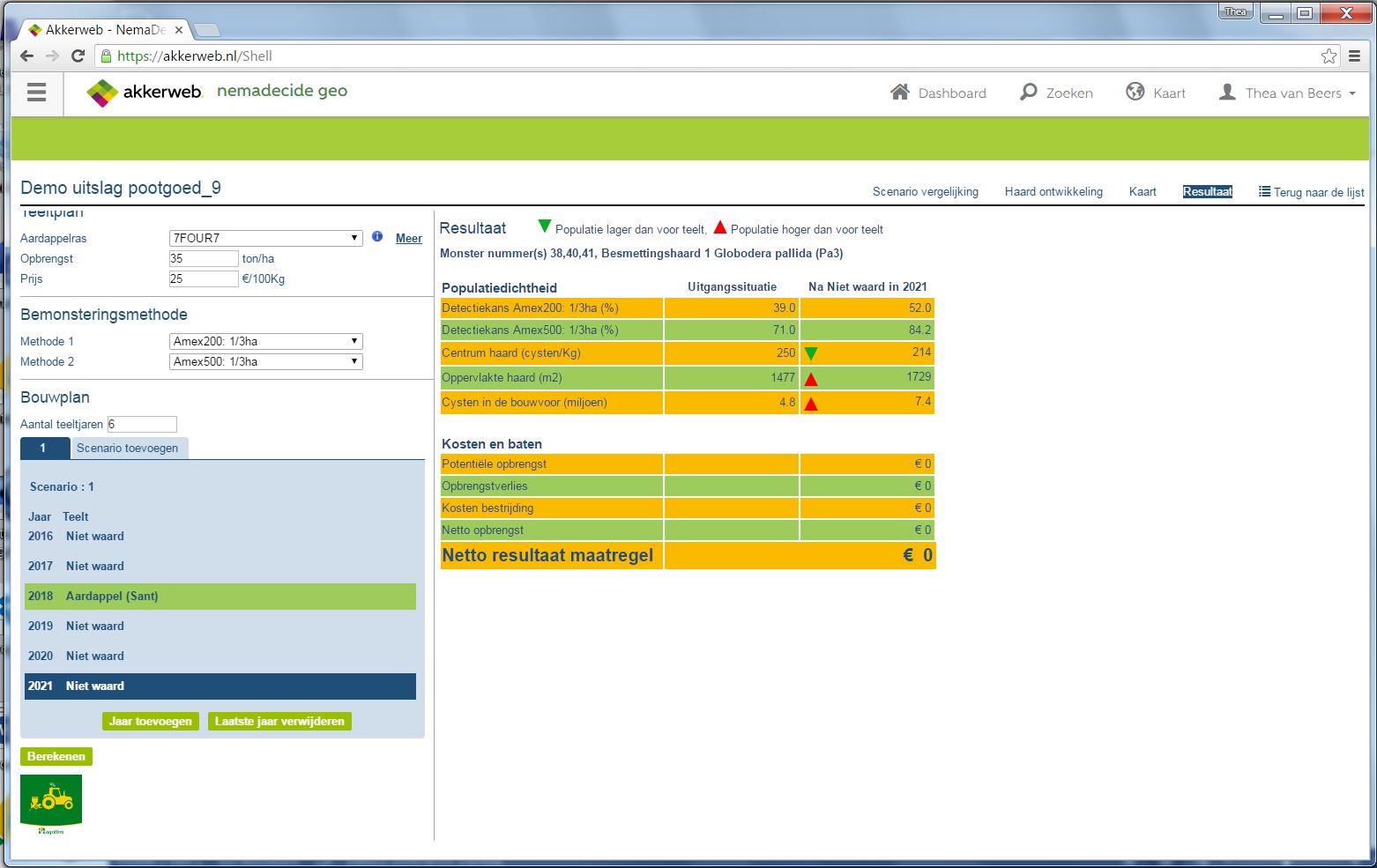Select year 2018 Aardappel (Sant) row

click(x=220, y=596)
